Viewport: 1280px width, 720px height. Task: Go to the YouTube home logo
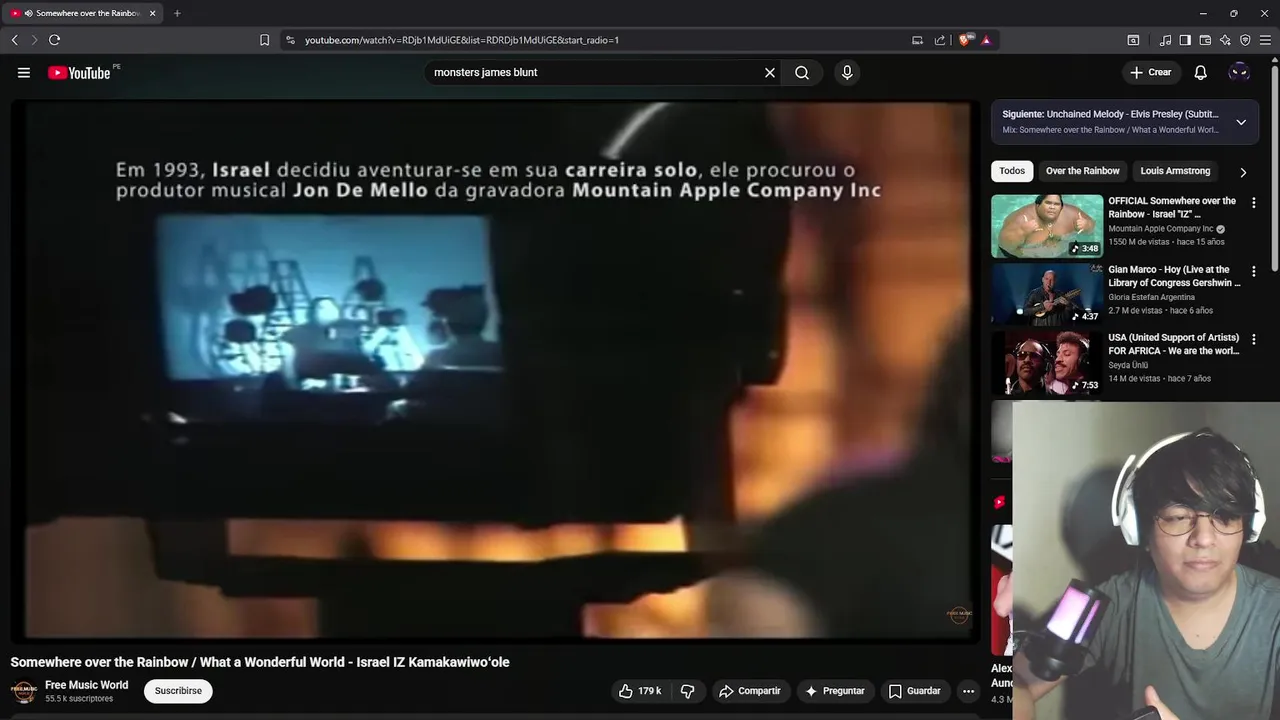click(79, 73)
